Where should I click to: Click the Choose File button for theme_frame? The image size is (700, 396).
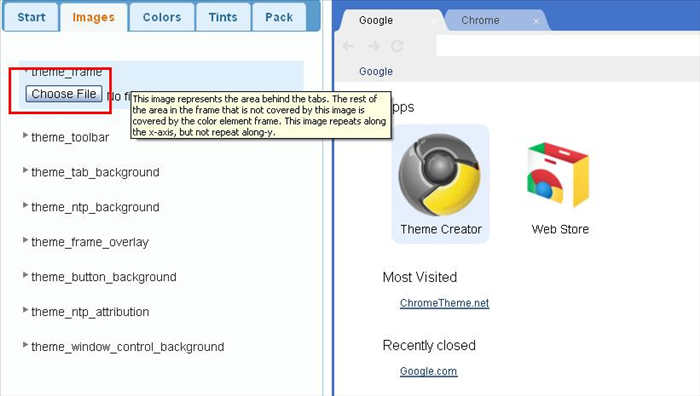tap(64, 94)
